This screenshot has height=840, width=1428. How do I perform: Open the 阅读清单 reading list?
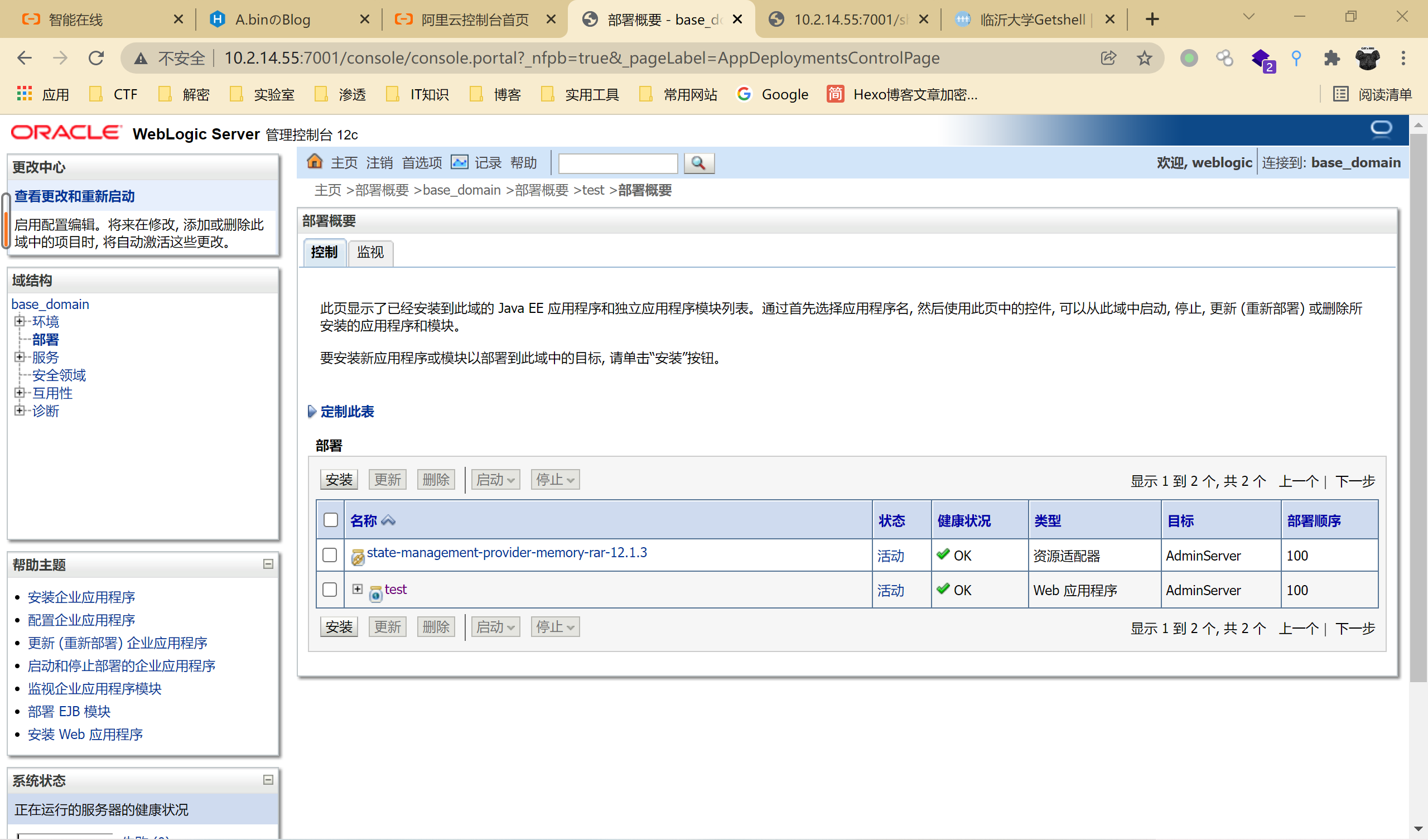click(1371, 94)
